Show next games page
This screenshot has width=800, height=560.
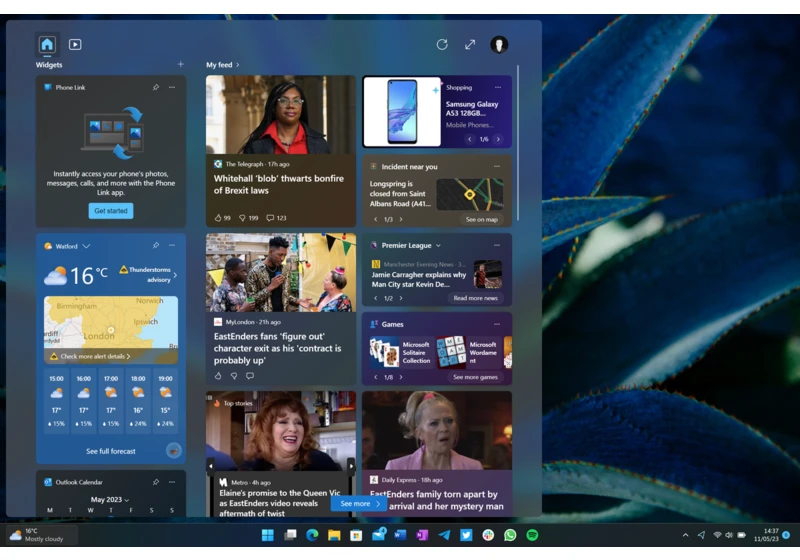tap(401, 377)
